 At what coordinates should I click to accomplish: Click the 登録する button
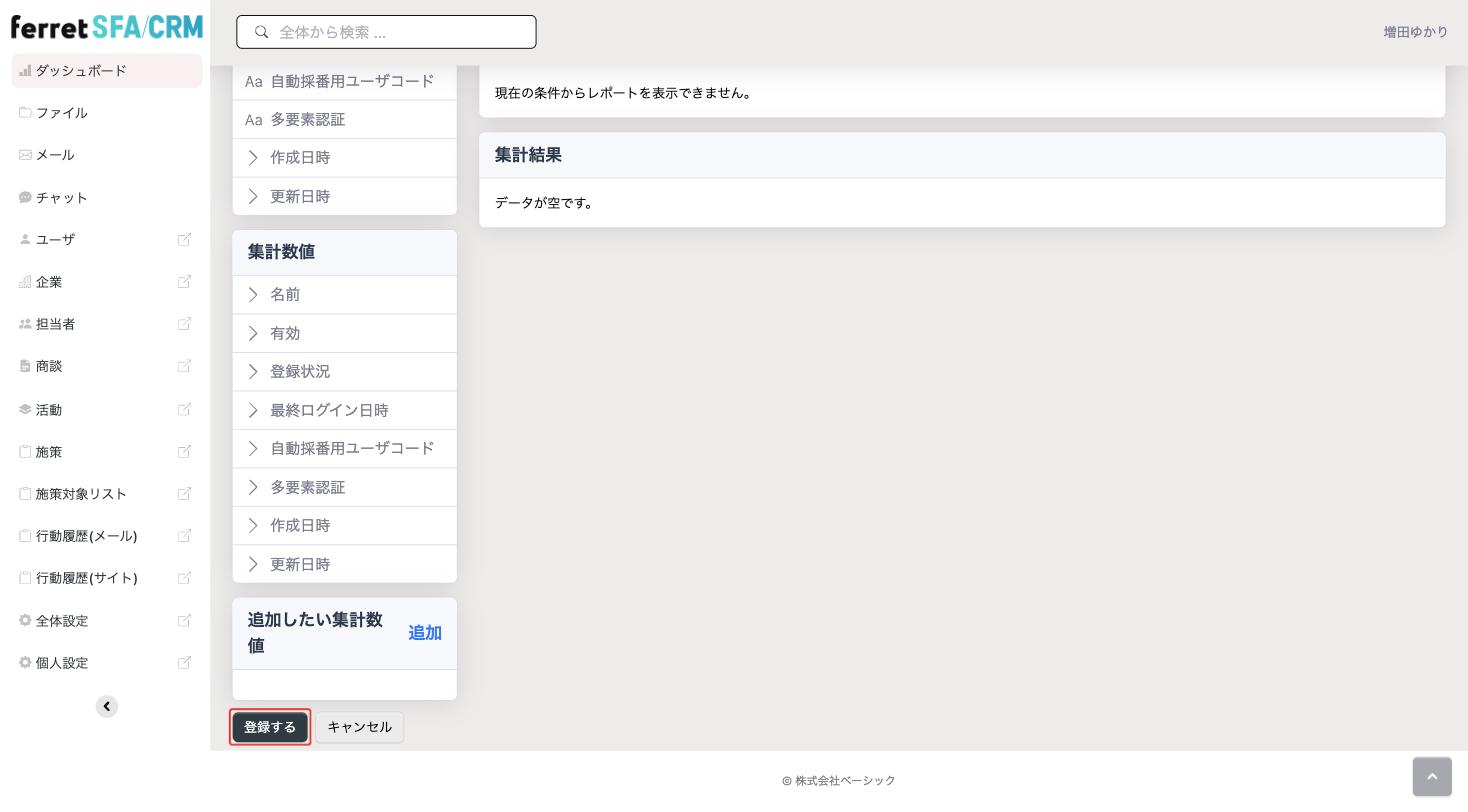pyautogui.click(x=270, y=727)
